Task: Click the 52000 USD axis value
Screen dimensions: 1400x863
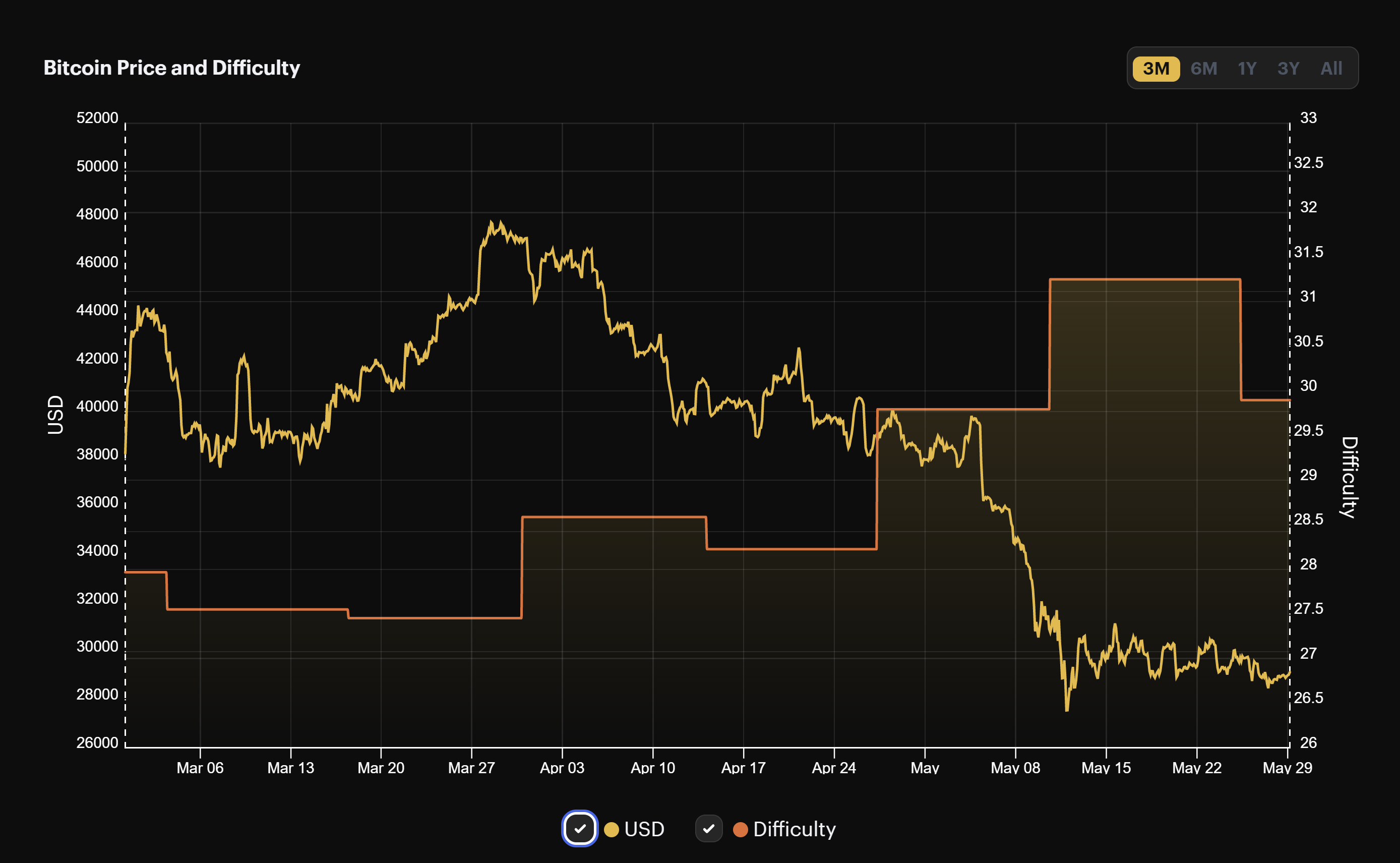Action: coord(97,118)
